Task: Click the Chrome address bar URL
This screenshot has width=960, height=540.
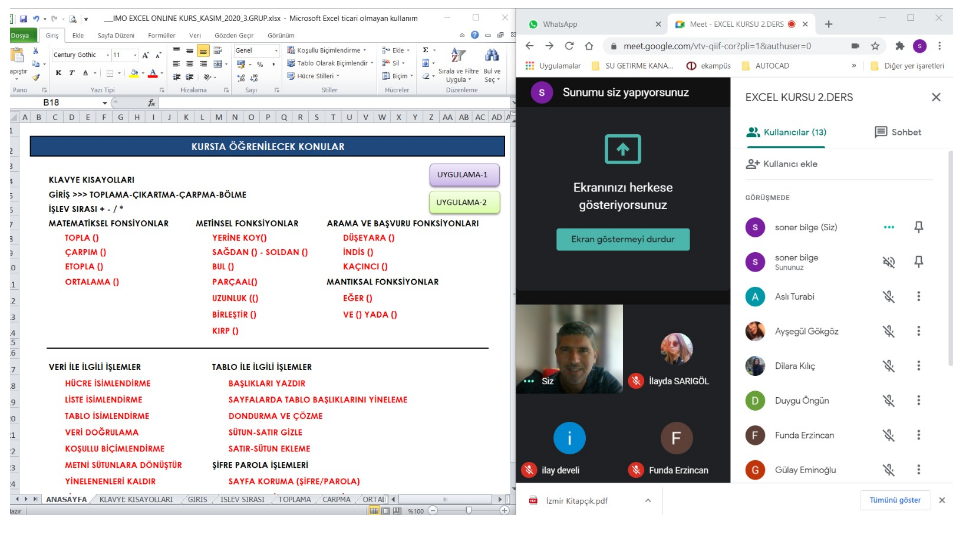Action: tap(716, 46)
